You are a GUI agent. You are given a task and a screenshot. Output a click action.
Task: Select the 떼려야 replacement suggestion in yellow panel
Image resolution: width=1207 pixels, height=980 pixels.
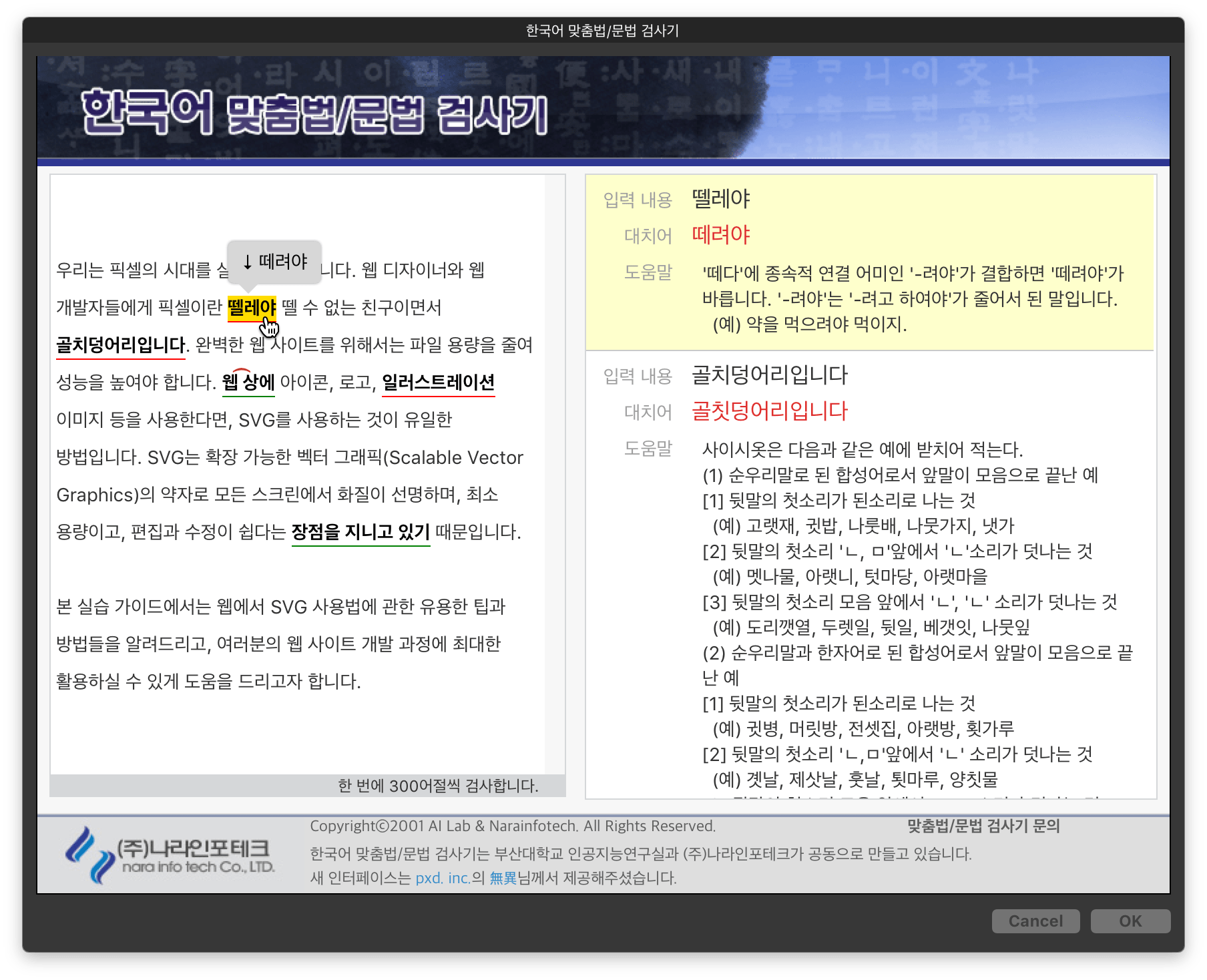click(722, 234)
